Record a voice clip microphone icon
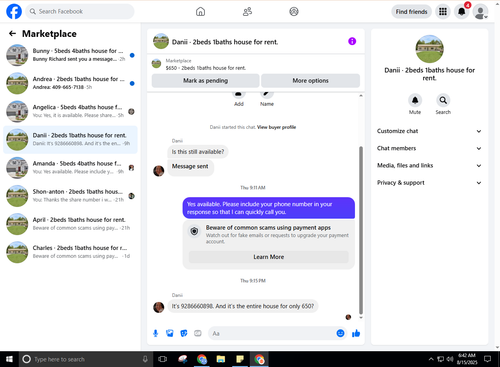500x367 pixels. [x=155, y=333]
